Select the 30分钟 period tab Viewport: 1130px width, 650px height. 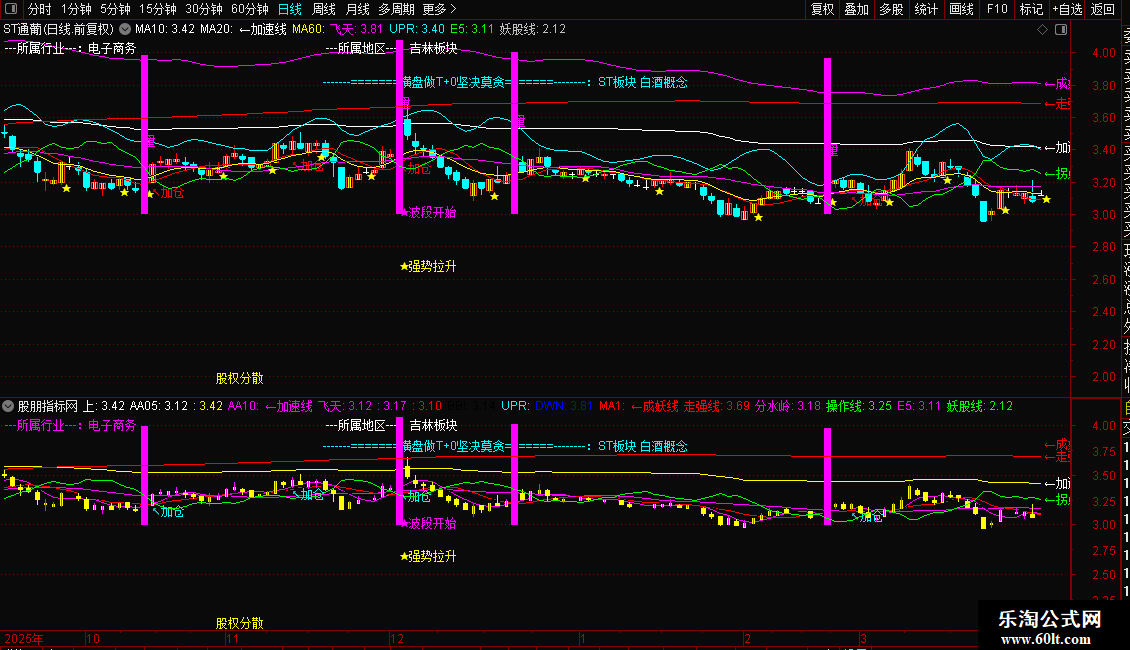click(204, 9)
